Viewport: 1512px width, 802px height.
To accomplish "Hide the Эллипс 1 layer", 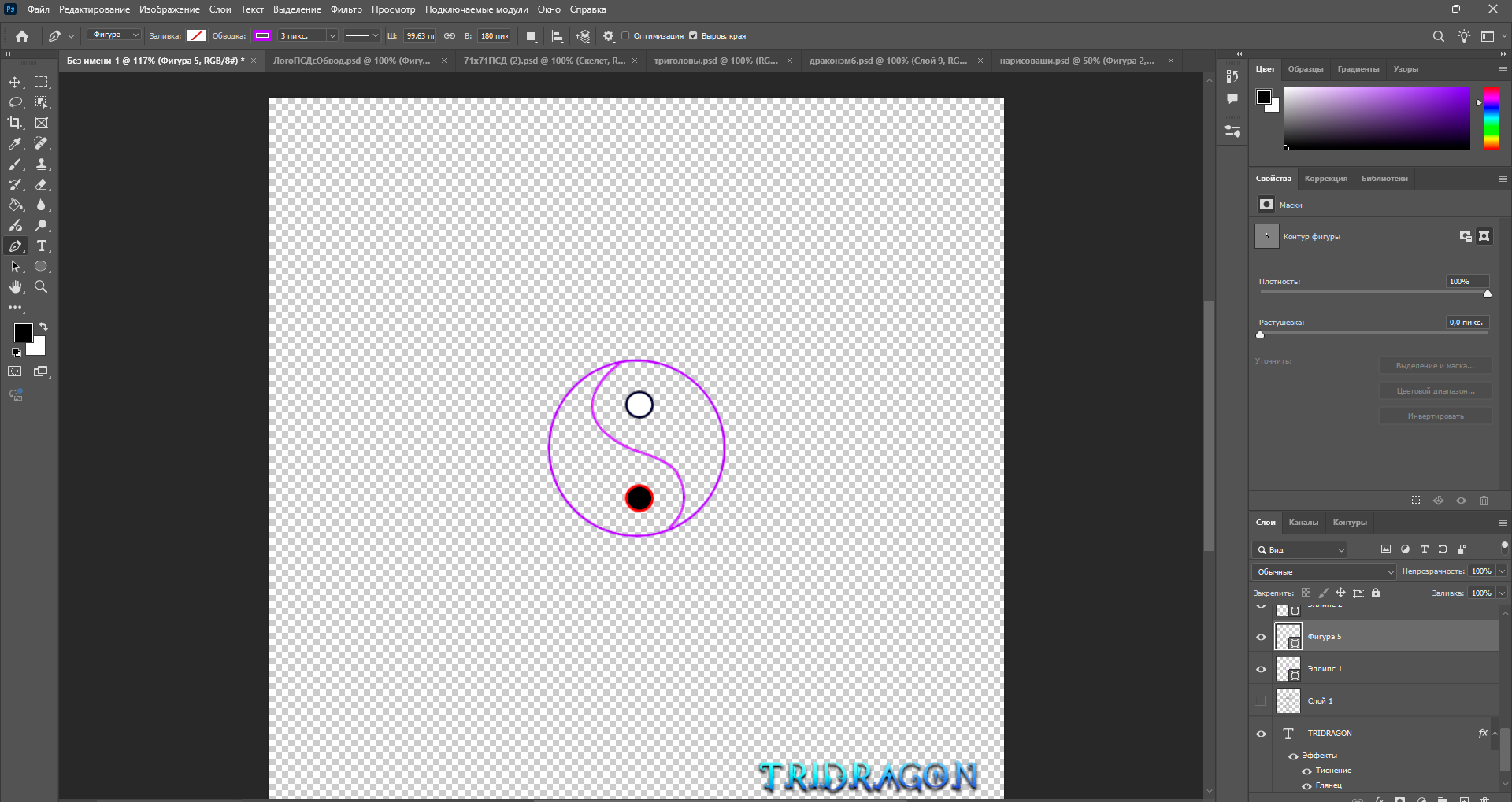I will click(1261, 669).
